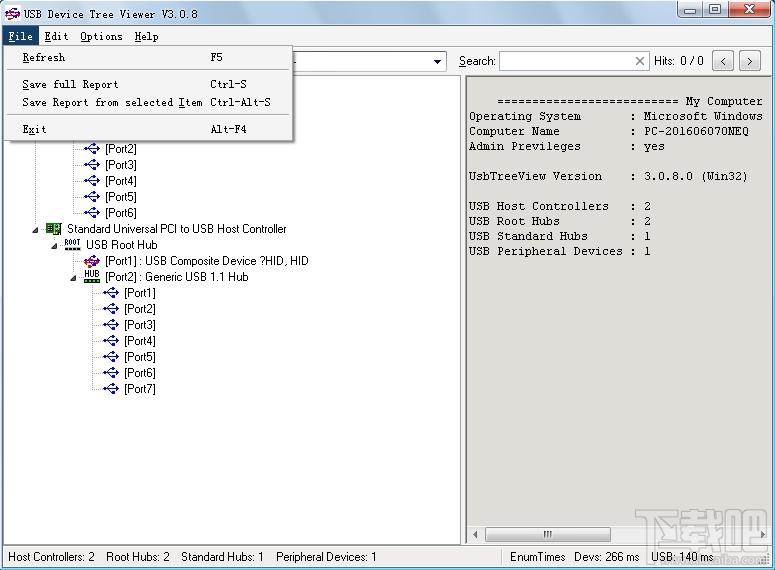The height and width of the screenshot is (570, 775).
Task: Click 'Devs: 266 ms' in status bar
Action: coord(606,557)
